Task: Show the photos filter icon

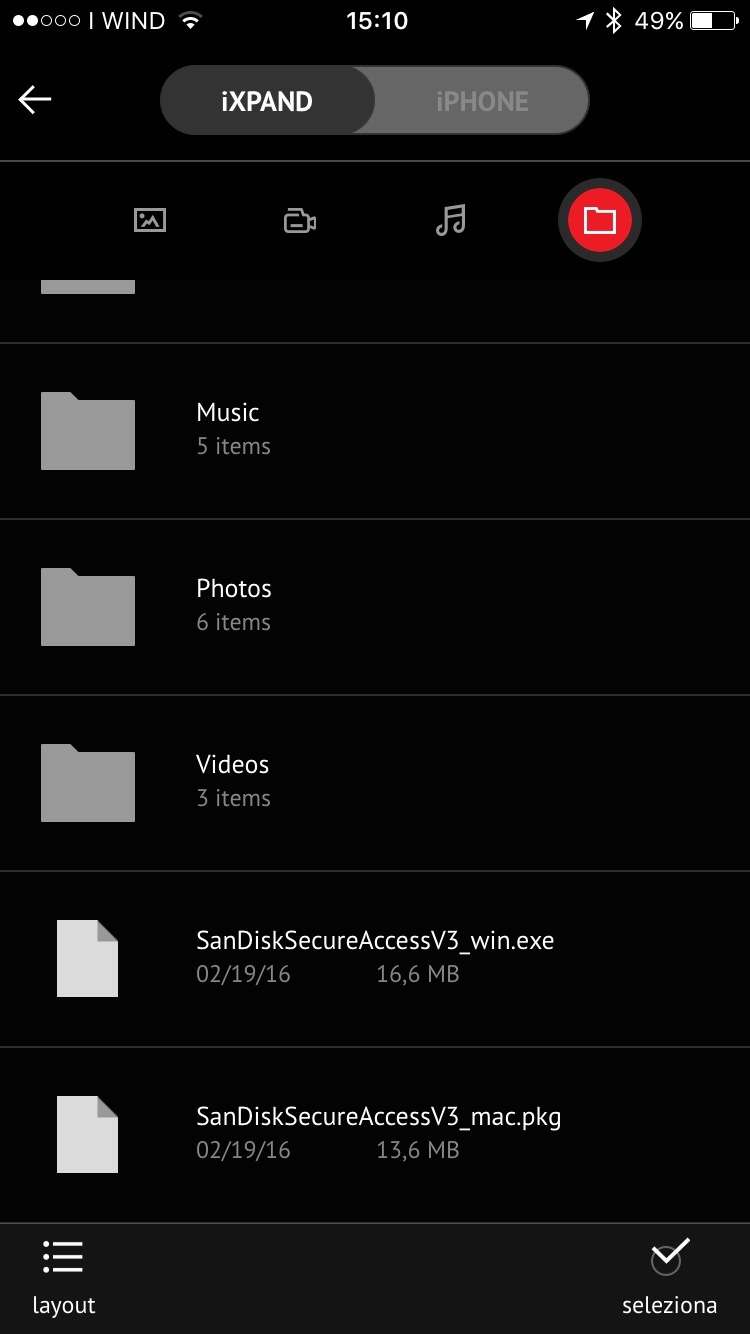Action: pyautogui.click(x=150, y=220)
